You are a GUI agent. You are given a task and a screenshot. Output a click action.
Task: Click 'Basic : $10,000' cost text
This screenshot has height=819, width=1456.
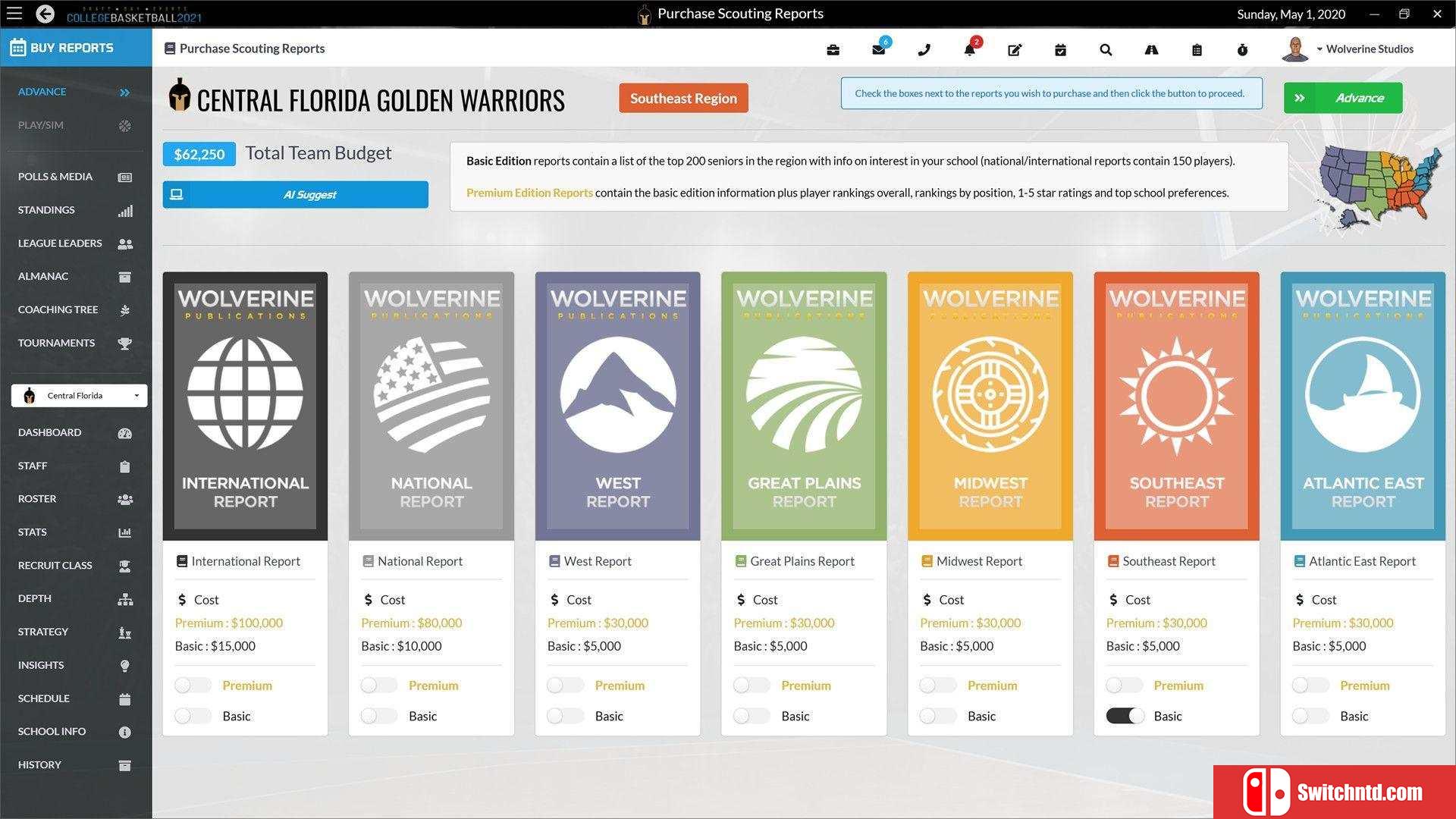[x=401, y=646]
